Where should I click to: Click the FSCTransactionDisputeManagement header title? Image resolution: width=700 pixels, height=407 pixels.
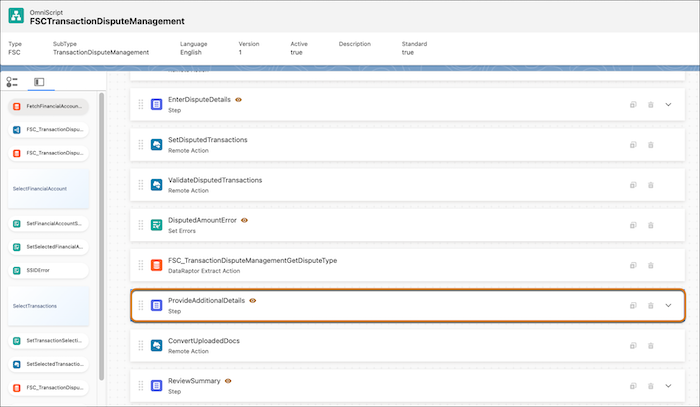click(107, 21)
